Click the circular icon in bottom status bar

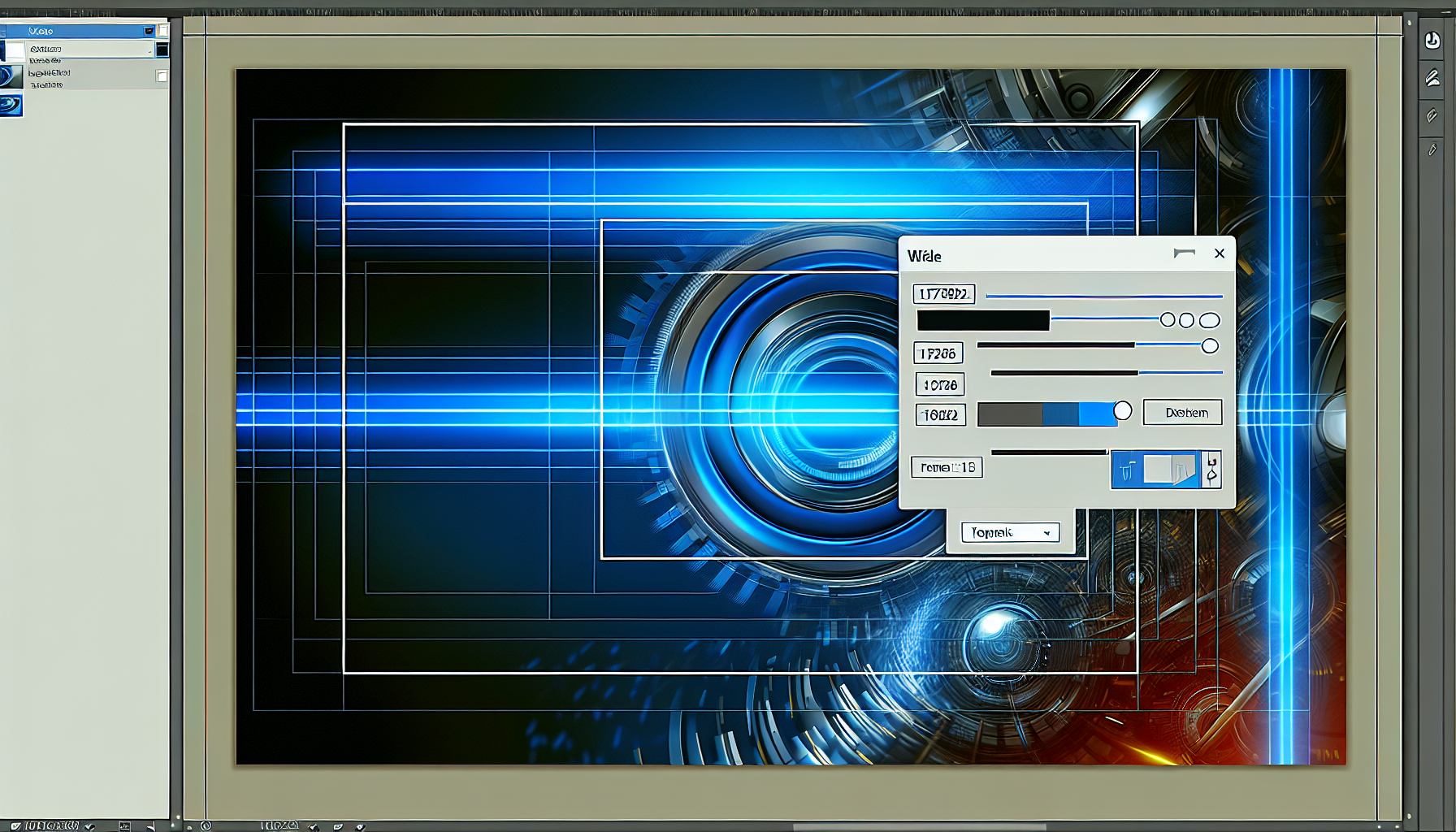(206, 825)
